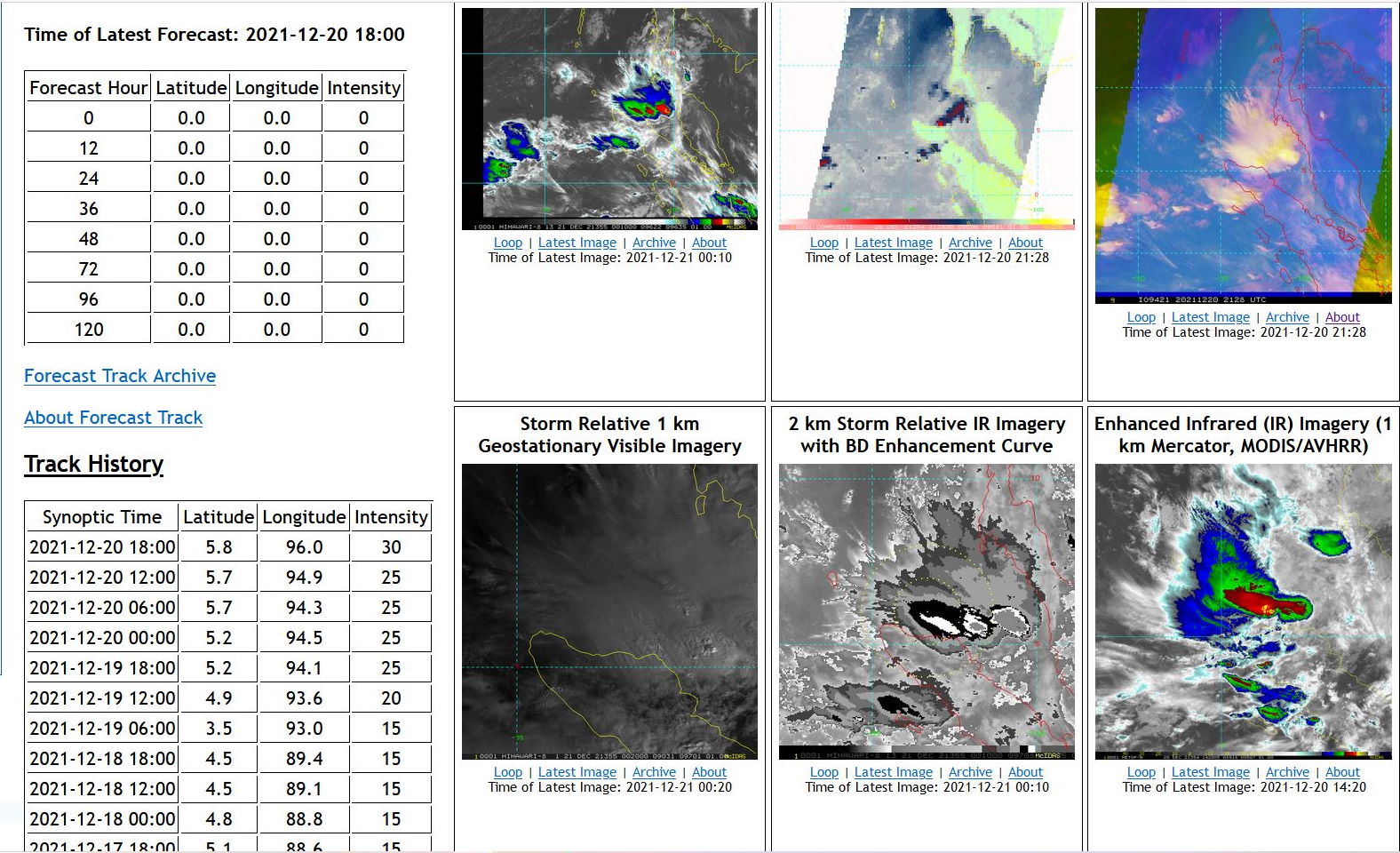This screenshot has width=1400, height=853.
Task: Click latitude value 3.5 in Track History
Action: (x=219, y=729)
